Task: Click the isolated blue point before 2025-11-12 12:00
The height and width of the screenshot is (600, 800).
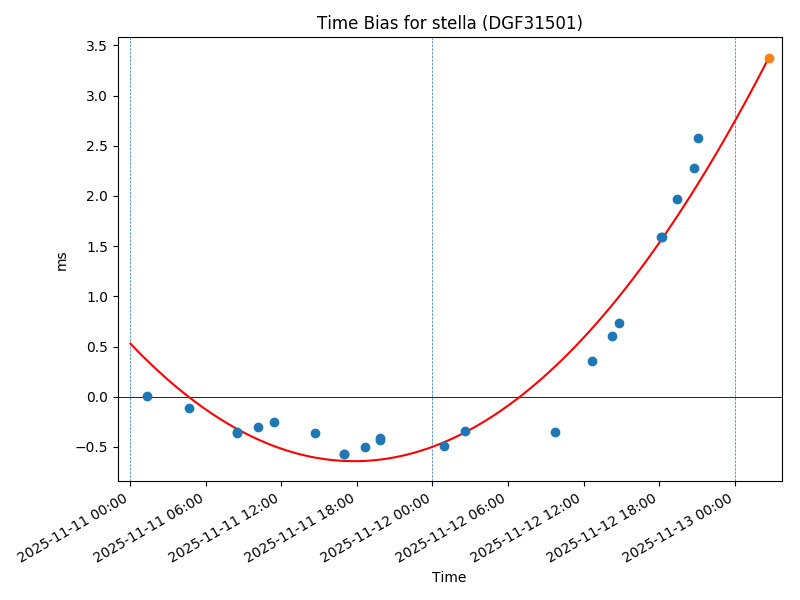Action: (555, 432)
